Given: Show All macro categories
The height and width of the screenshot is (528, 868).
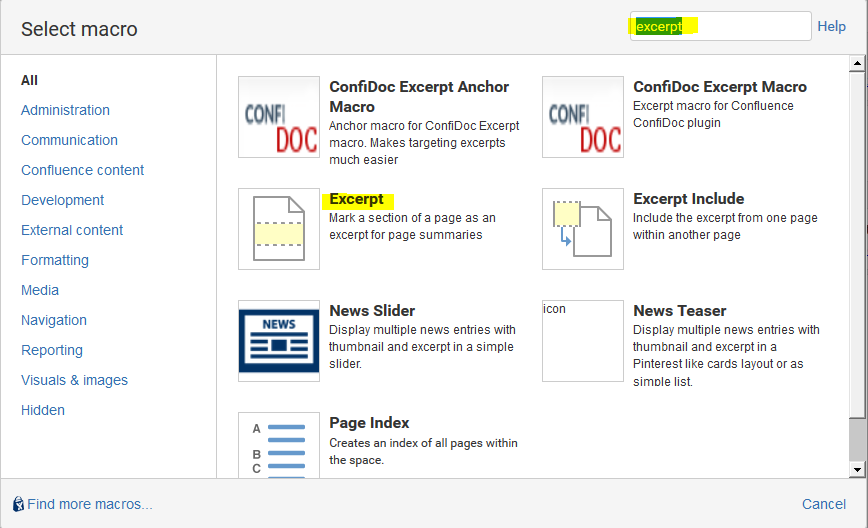Looking at the screenshot, I should (29, 80).
